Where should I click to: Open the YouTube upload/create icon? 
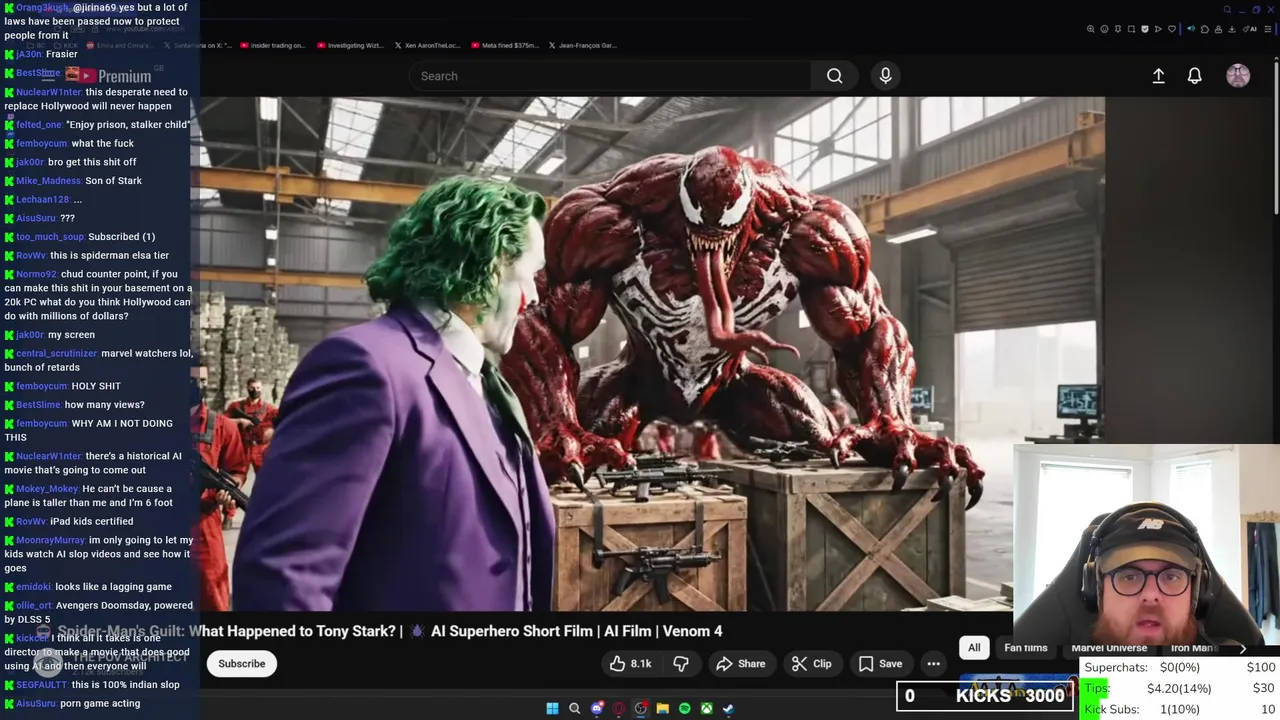point(1158,76)
